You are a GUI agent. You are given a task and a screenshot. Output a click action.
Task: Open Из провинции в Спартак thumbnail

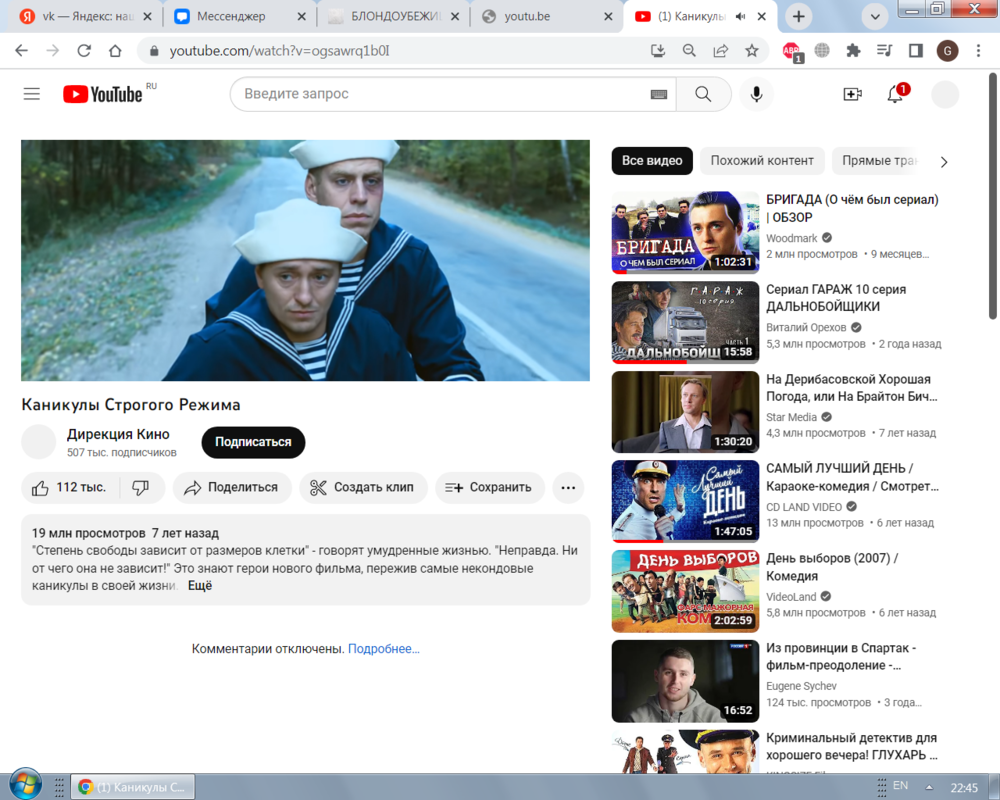tap(685, 681)
